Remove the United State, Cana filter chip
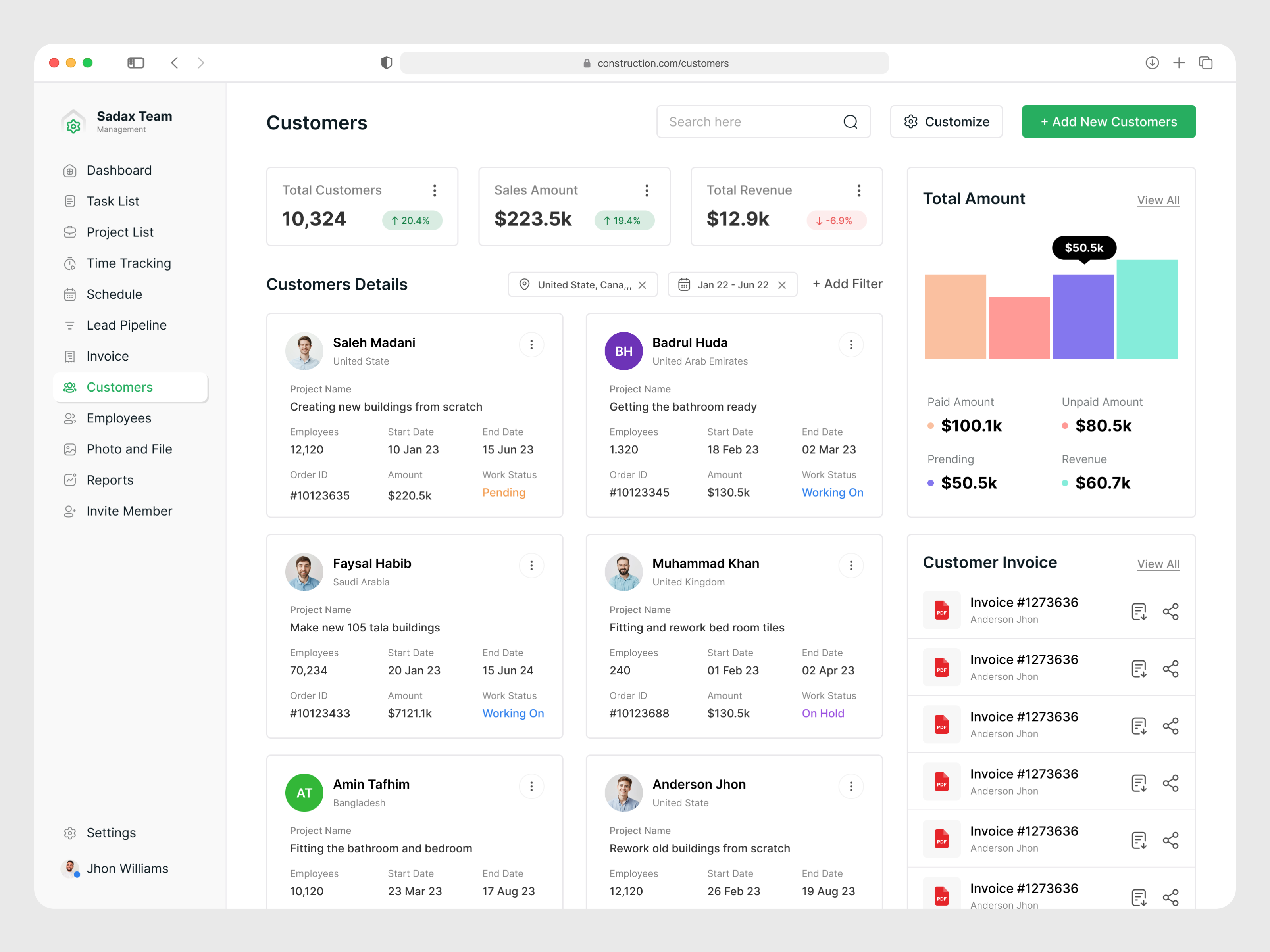The image size is (1270, 952). (643, 284)
